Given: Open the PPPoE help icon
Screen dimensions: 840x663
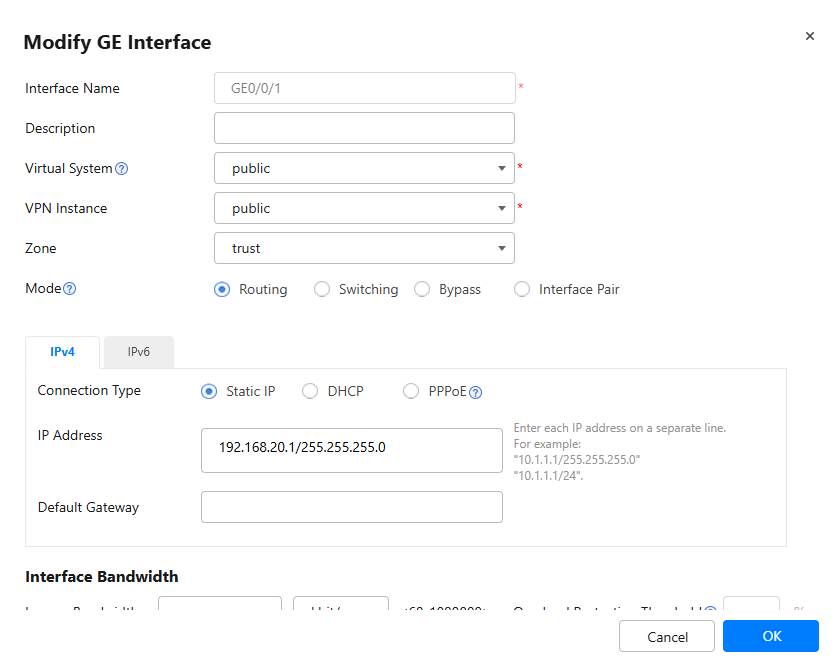Looking at the screenshot, I should click(x=475, y=393).
